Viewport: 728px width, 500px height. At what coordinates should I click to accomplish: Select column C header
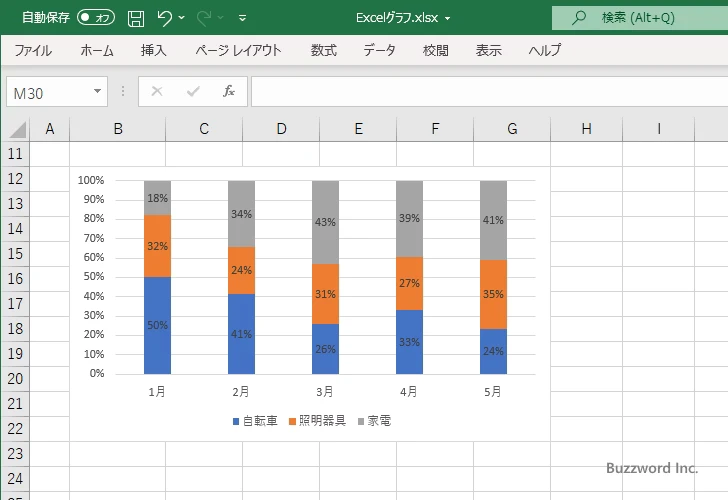204,129
